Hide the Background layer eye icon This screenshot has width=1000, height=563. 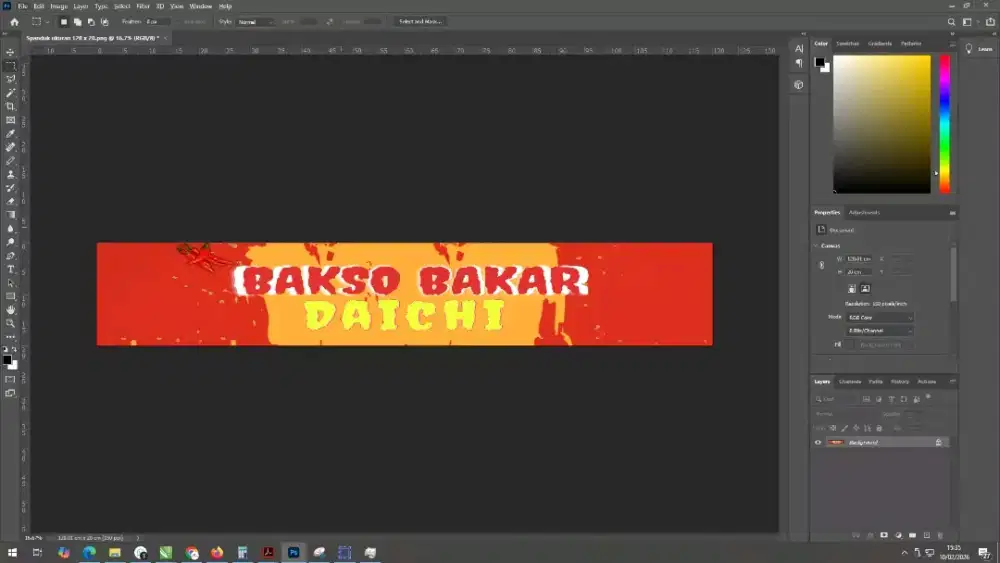pyautogui.click(x=818, y=442)
